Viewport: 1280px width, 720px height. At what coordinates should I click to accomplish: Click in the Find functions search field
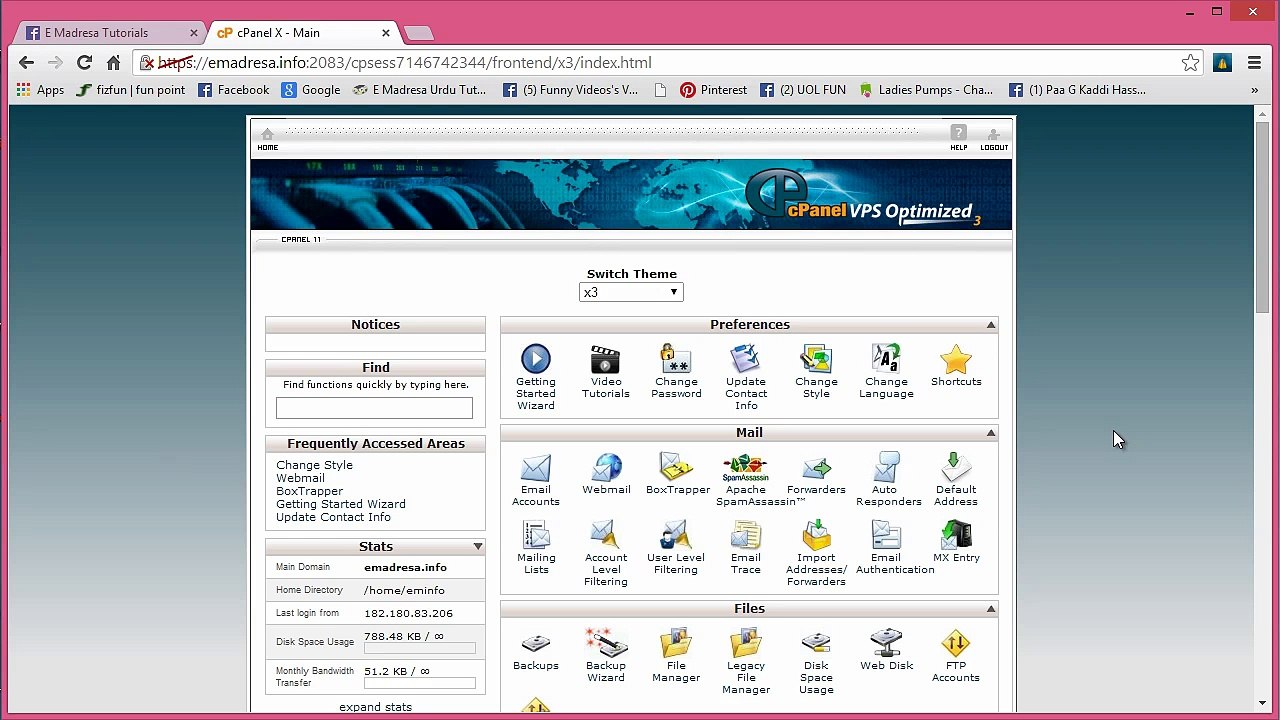coord(374,408)
